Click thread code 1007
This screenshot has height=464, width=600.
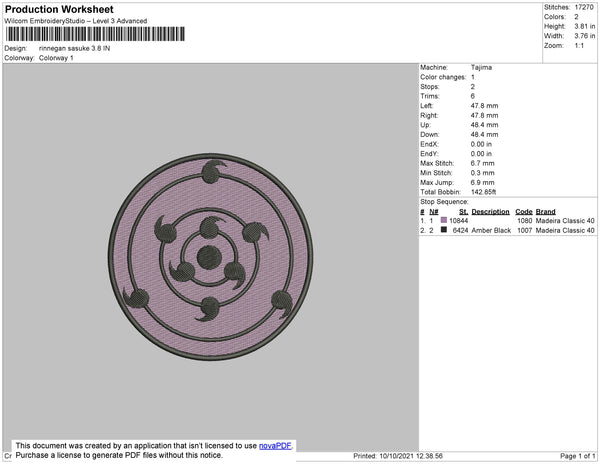point(525,230)
